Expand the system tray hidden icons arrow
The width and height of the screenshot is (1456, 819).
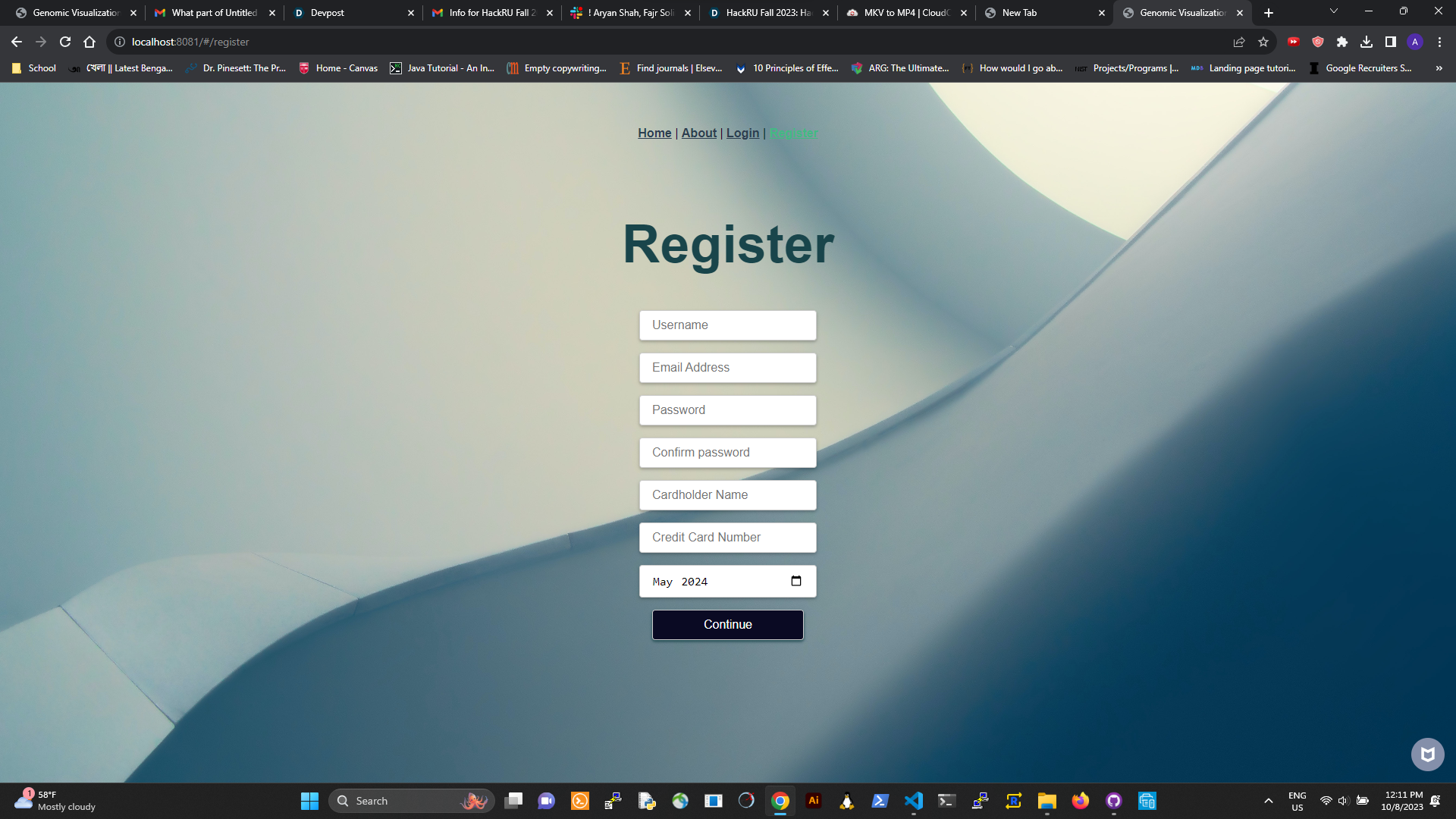pyautogui.click(x=1268, y=801)
